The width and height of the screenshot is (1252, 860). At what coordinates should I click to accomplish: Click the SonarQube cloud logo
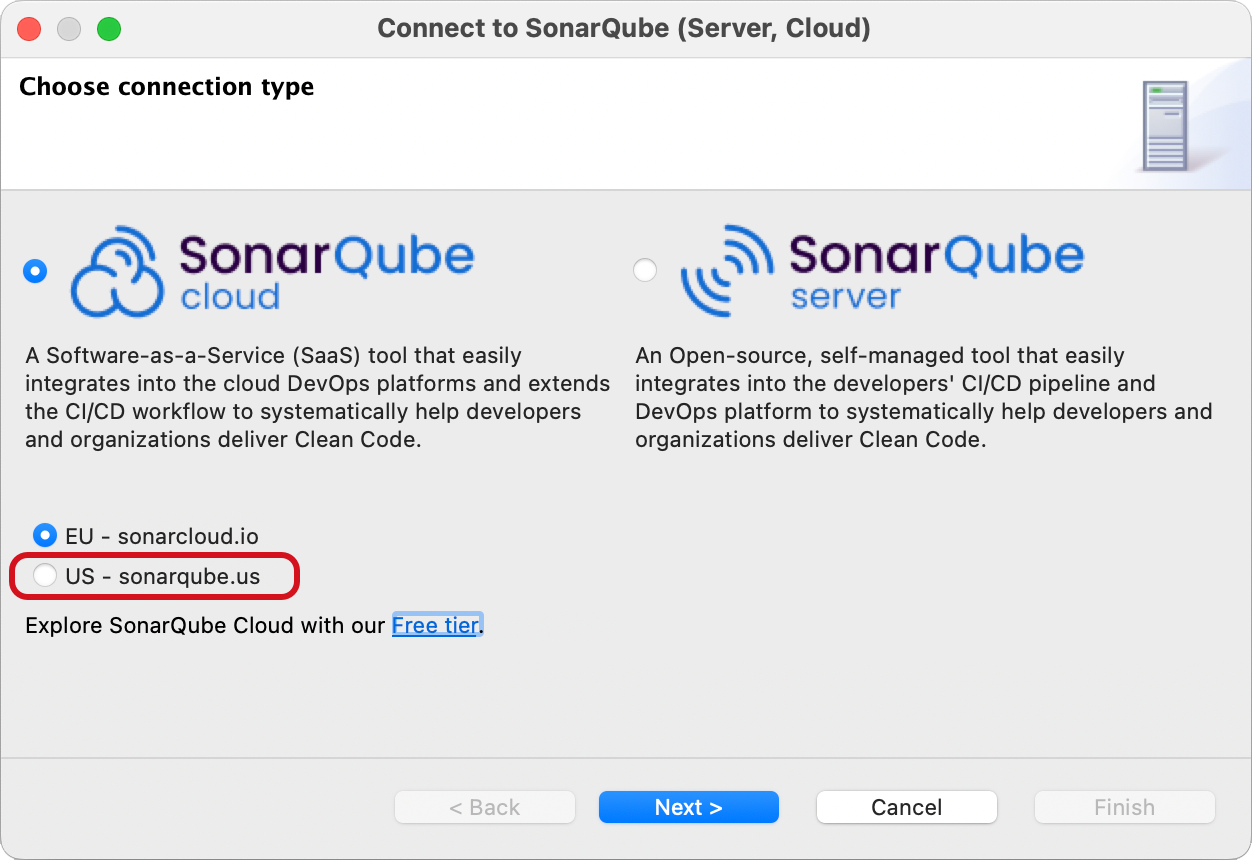click(x=272, y=272)
